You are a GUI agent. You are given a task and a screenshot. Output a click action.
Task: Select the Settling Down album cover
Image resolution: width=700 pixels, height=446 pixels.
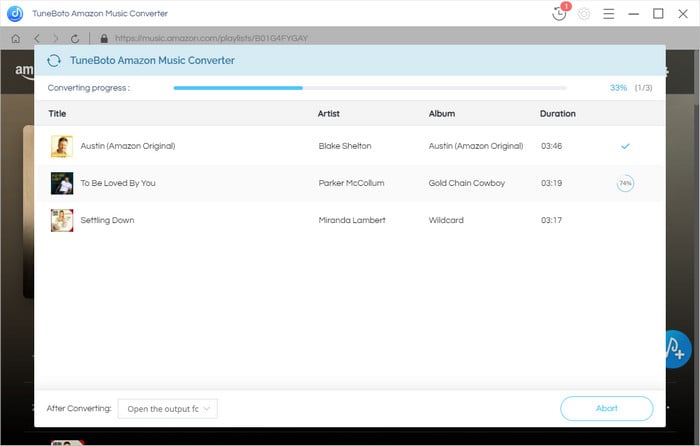62,220
